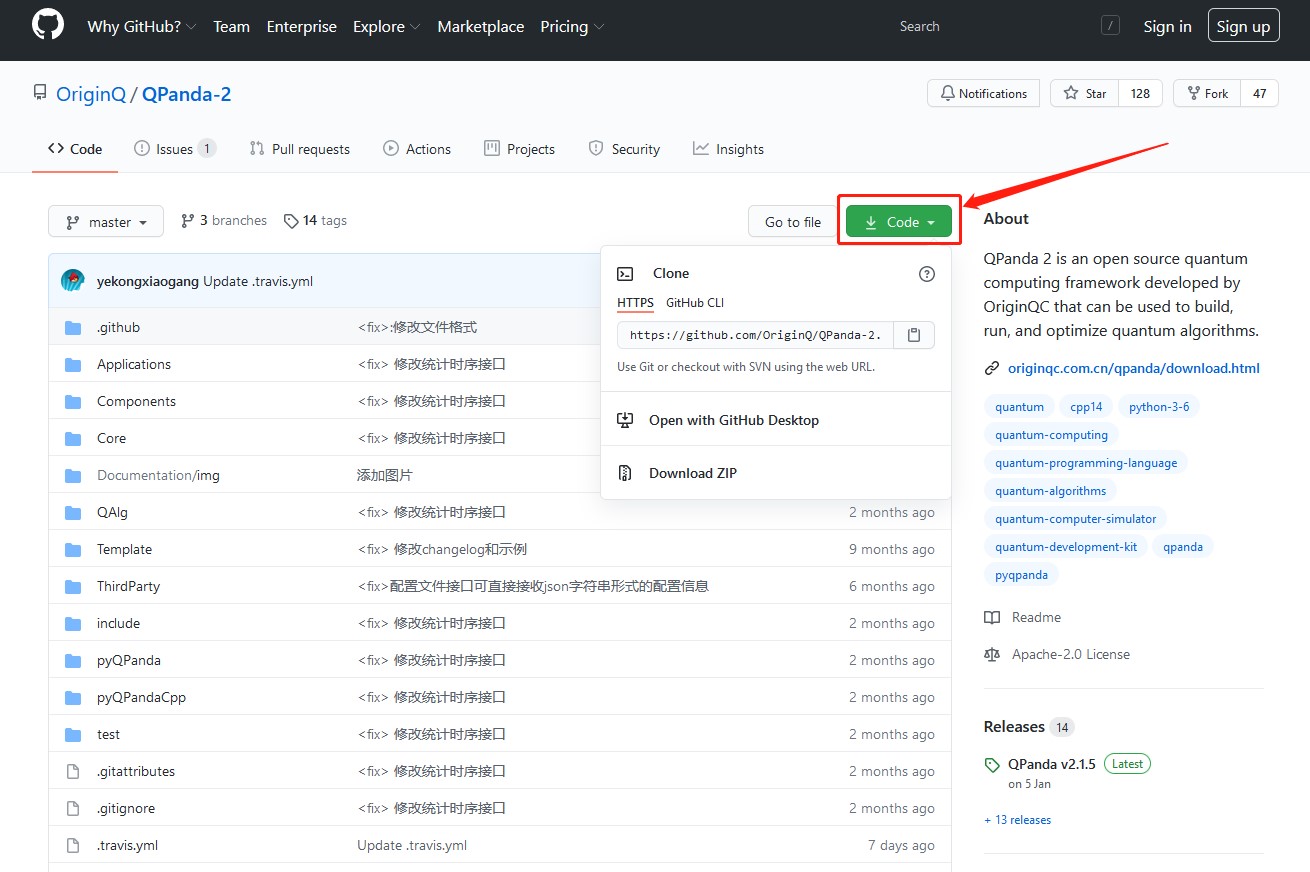Click the clone URL text field
1310x872 pixels.
click(756, 335)
